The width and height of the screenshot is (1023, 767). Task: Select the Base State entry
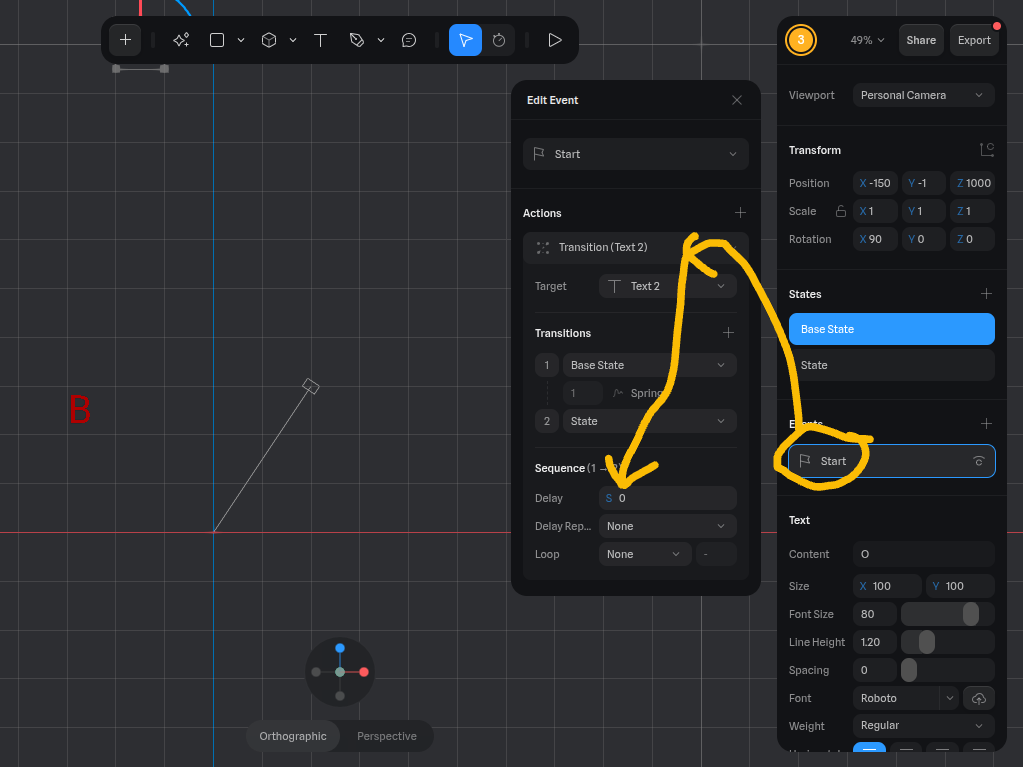[x=891, y=329]
